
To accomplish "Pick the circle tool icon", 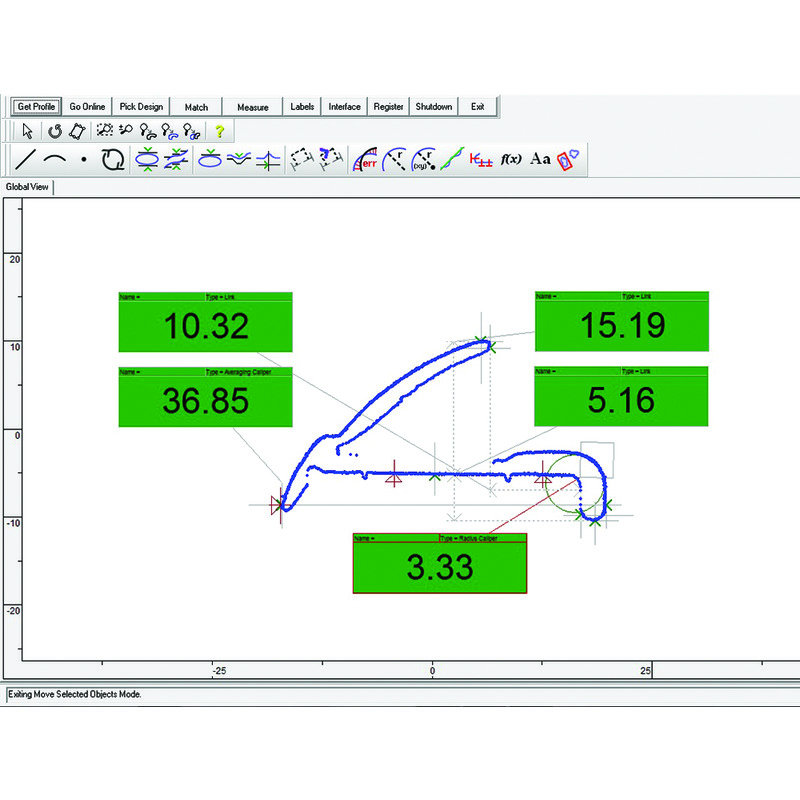I will coord(113,158).
